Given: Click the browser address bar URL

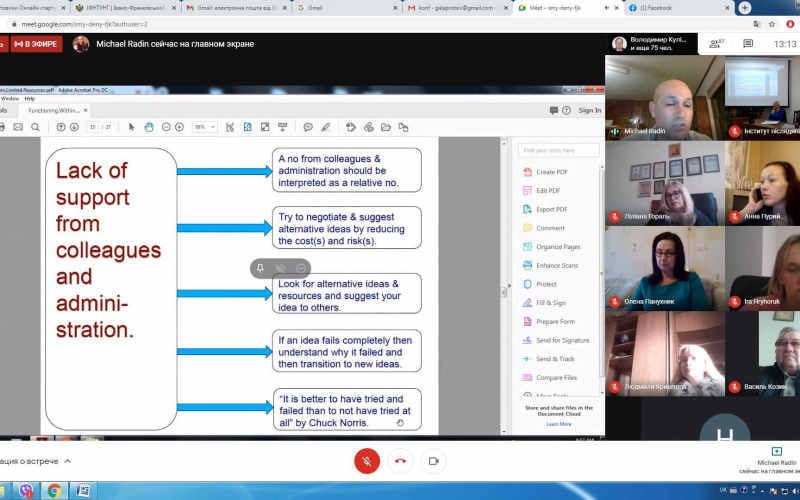Looking at the screenshot, I should pos(84,24).
